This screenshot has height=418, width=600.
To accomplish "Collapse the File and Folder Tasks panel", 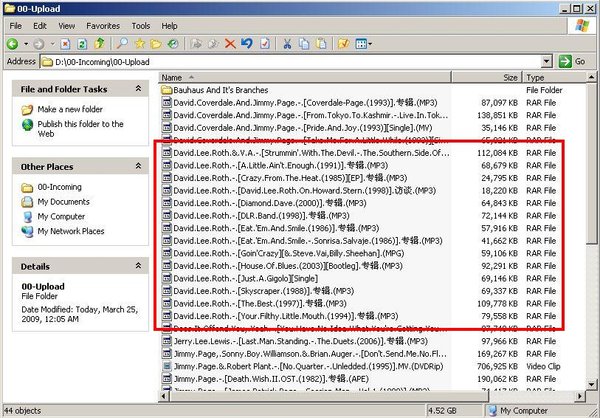I will coord(140,90).
